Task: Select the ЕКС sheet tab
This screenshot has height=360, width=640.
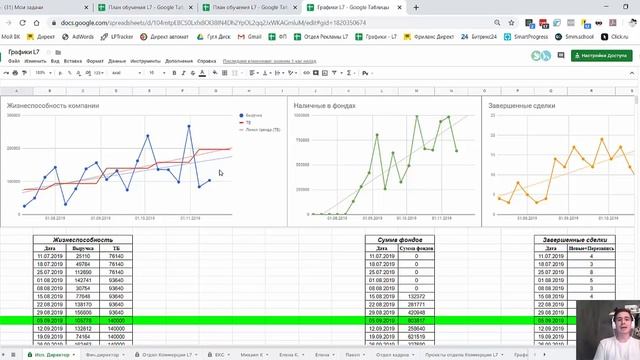Action: pos(220,355)
